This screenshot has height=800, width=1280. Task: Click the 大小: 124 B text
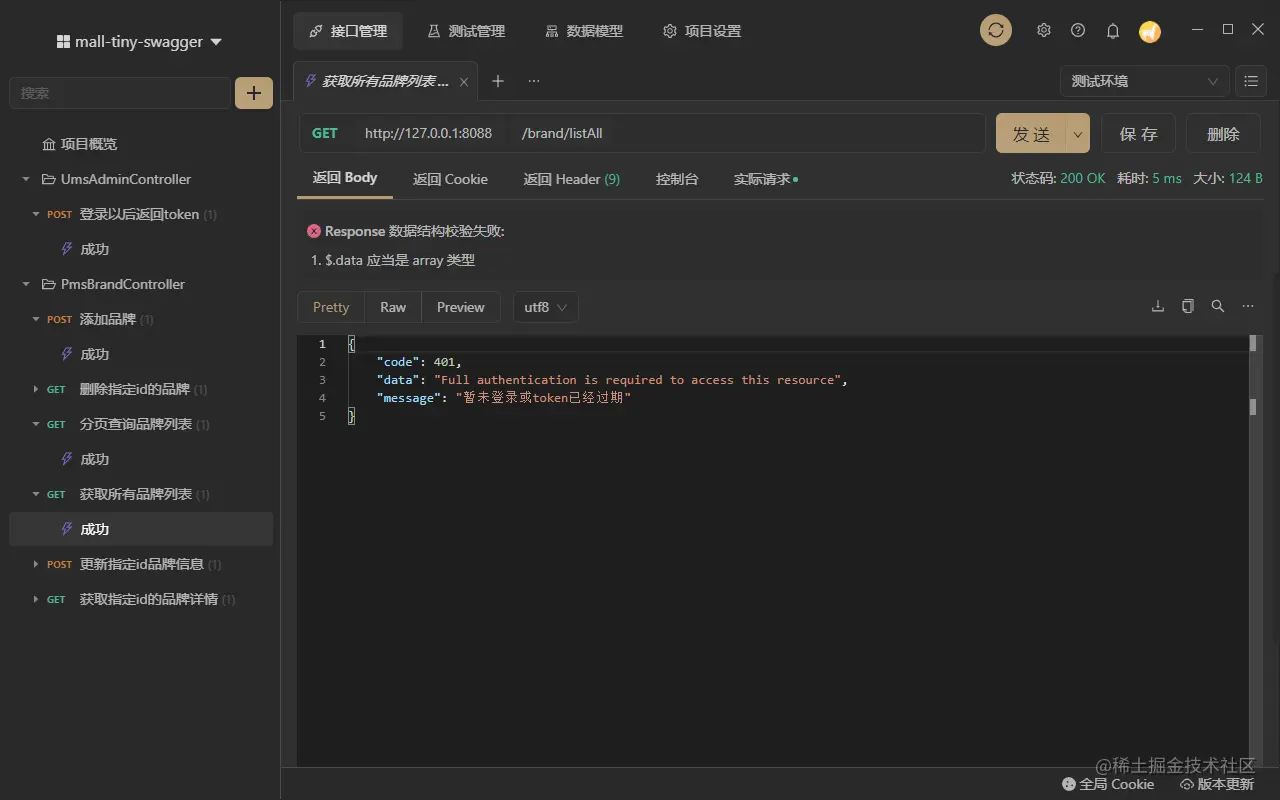coord(1228,178)
